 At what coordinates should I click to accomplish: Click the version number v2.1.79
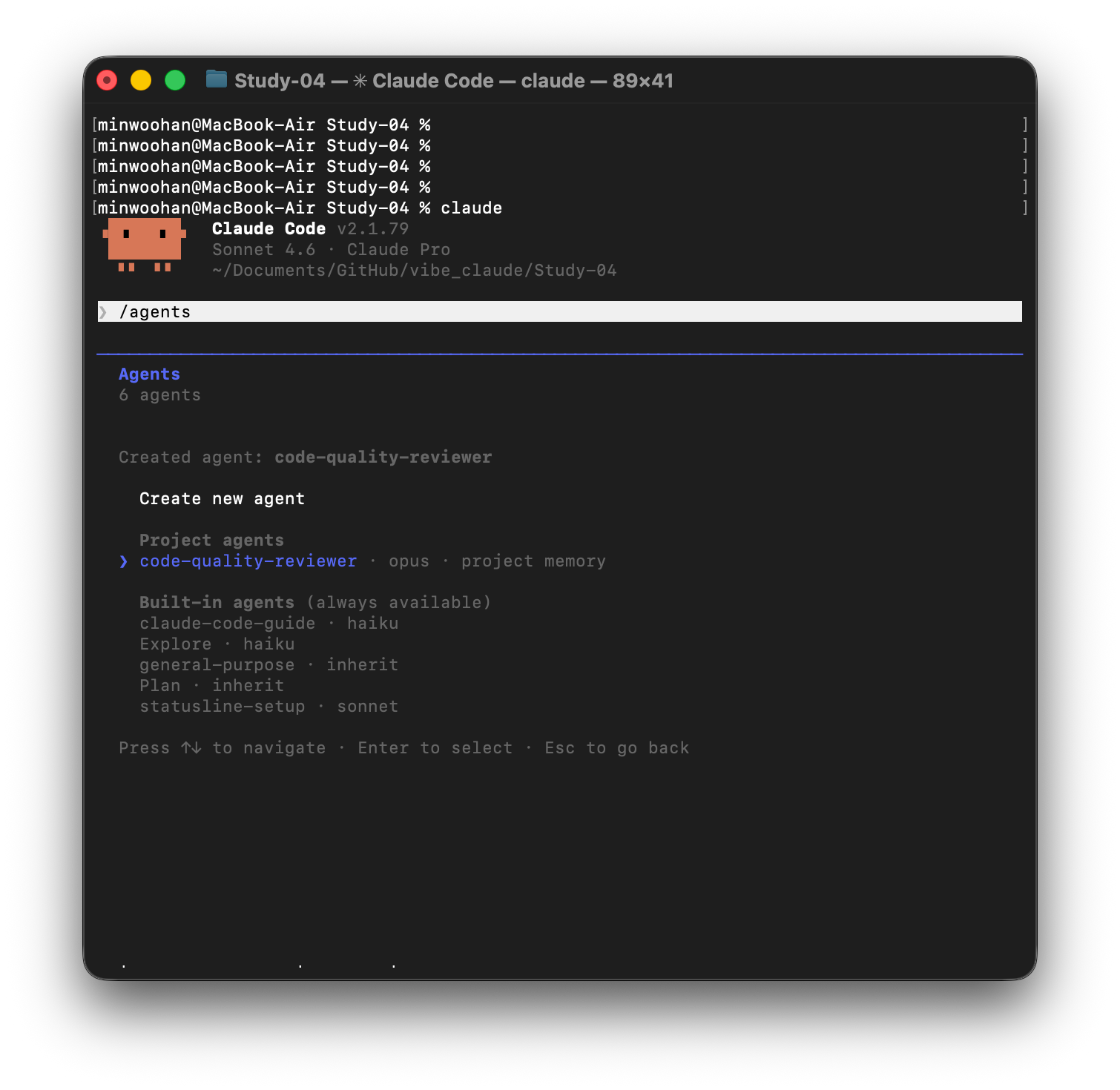pos(372,229)
